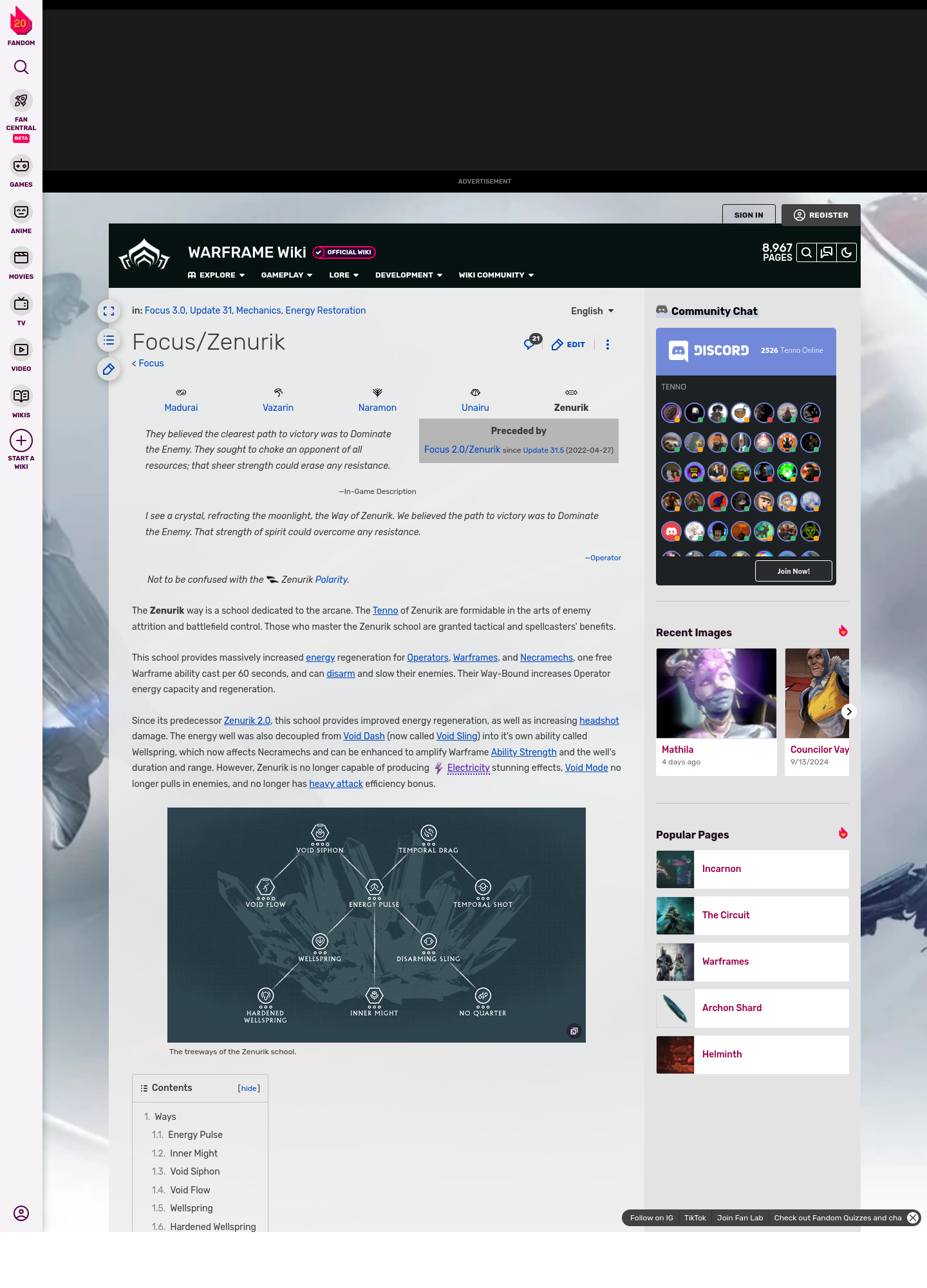Expand the Lore menu

[344, 275]
